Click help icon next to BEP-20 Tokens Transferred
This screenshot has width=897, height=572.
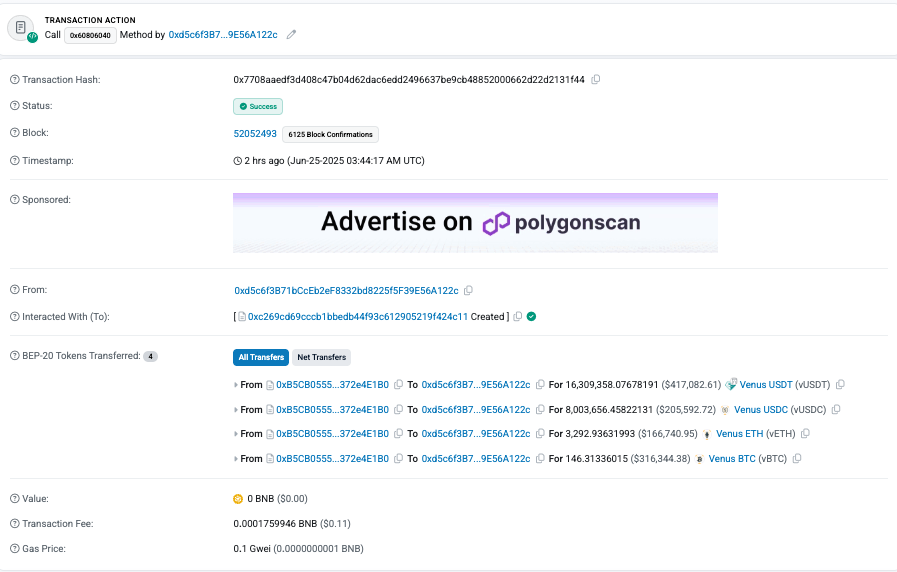15,355
